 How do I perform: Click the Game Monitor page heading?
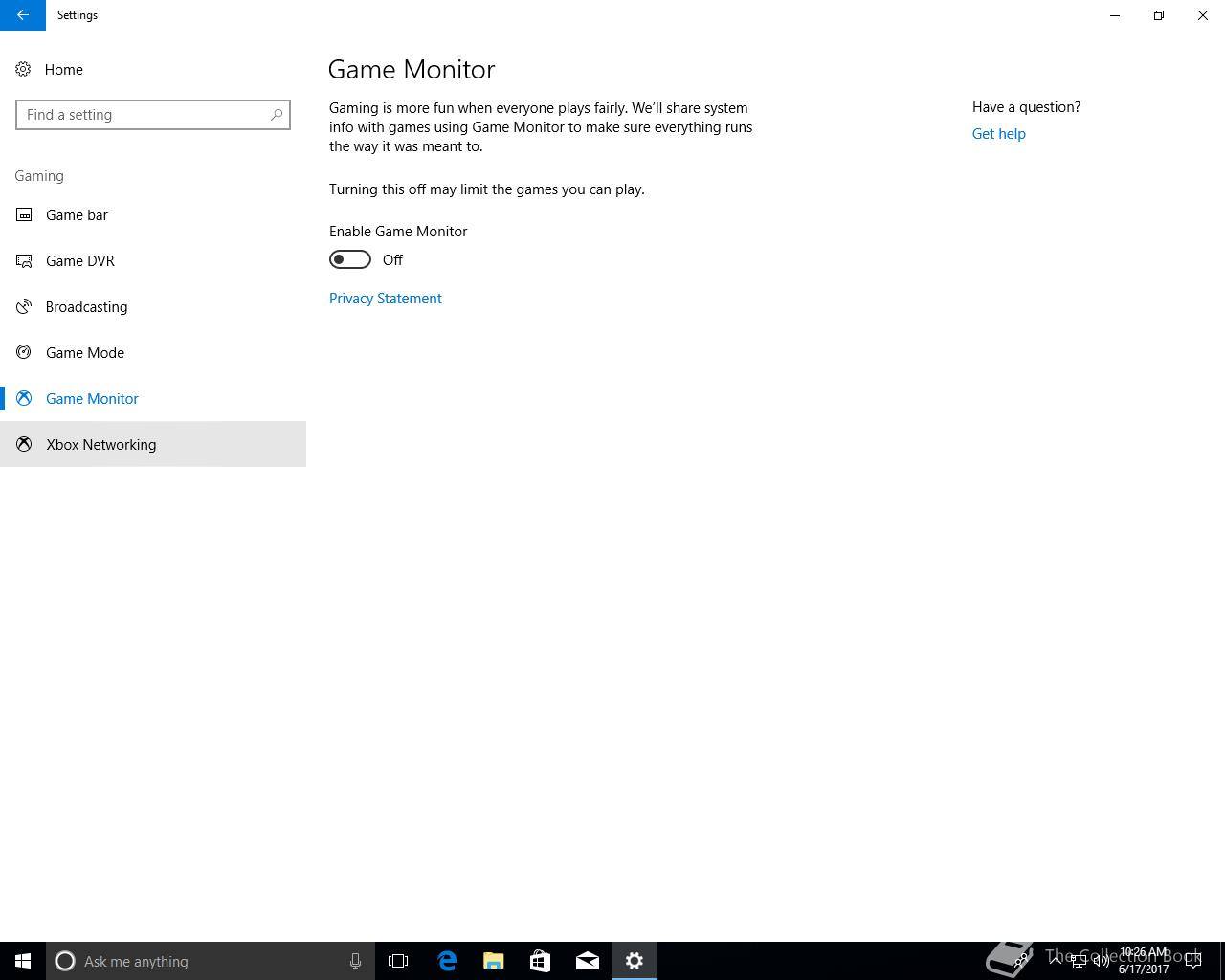click(412, 70)
